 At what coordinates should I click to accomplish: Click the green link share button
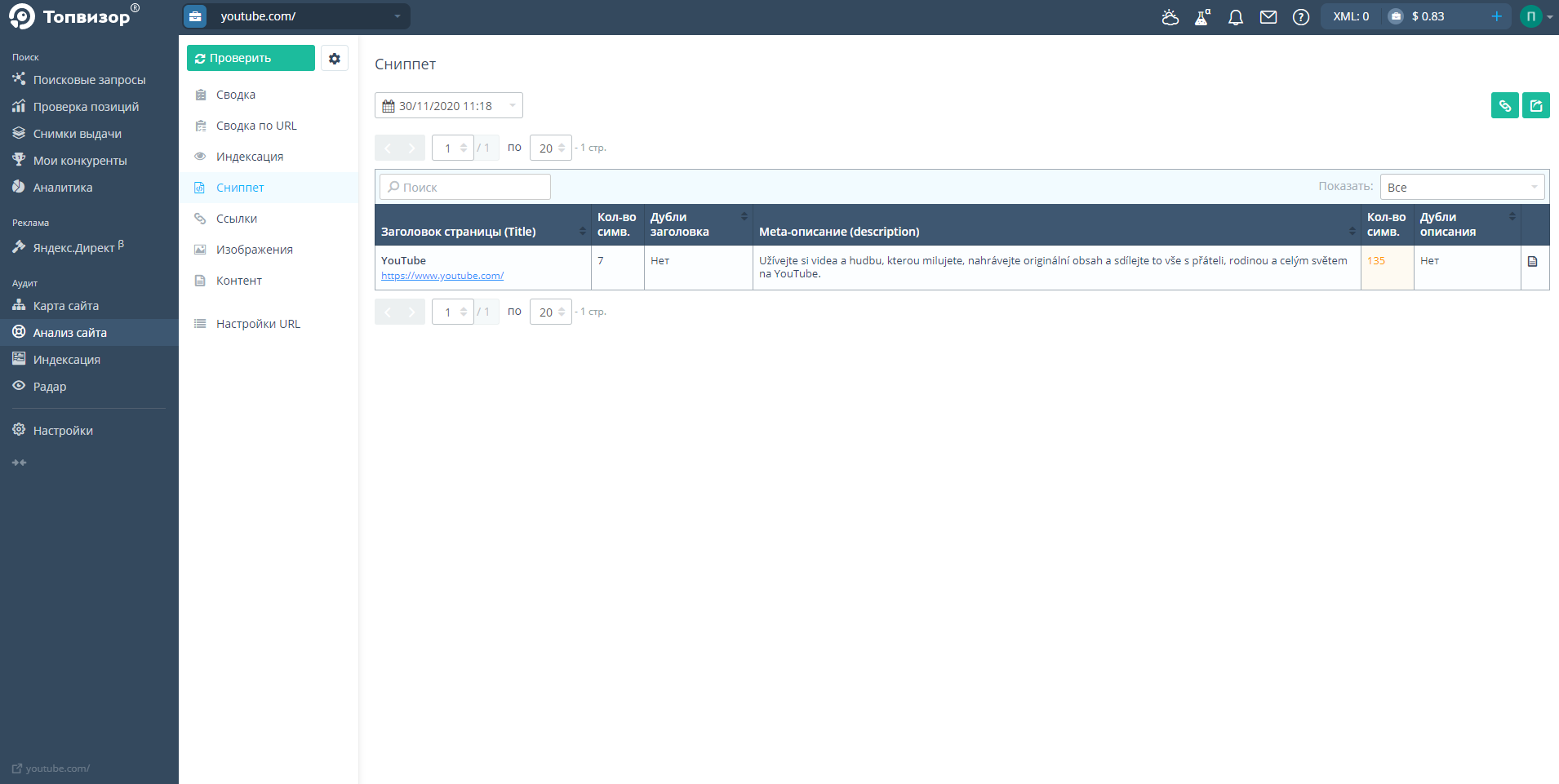click(x=1505, y=105)
